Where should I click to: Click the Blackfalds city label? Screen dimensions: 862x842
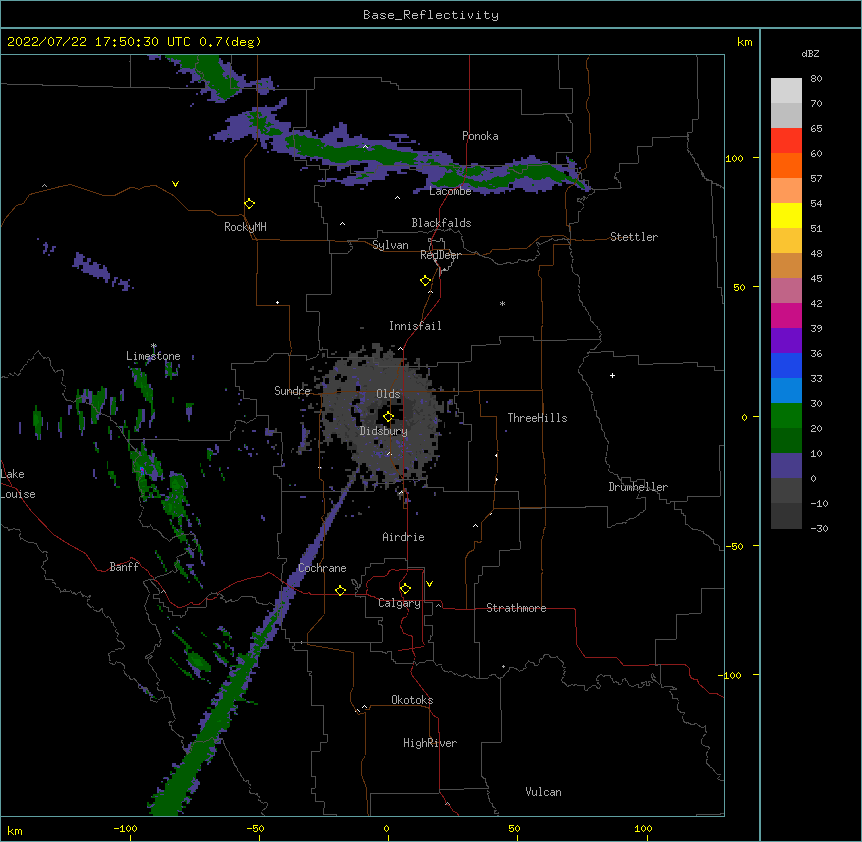[x=441, y=223]
